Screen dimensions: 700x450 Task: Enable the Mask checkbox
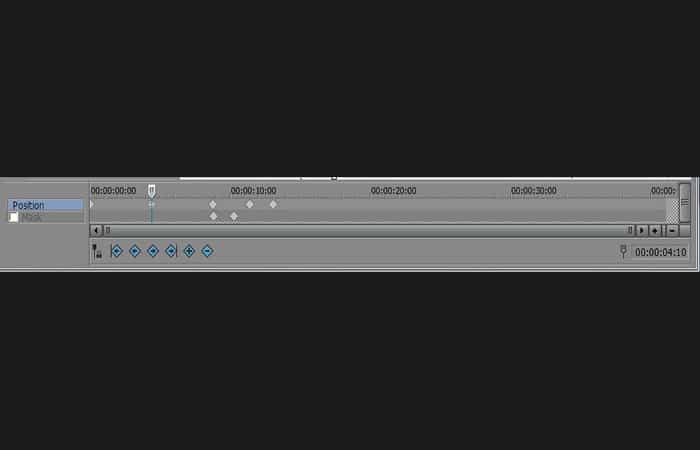(13, 217)
